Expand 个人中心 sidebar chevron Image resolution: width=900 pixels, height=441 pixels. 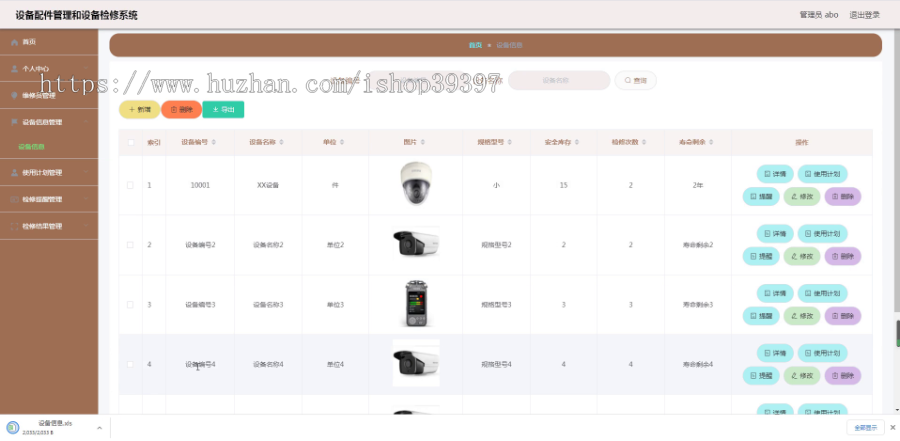[86, 68]
